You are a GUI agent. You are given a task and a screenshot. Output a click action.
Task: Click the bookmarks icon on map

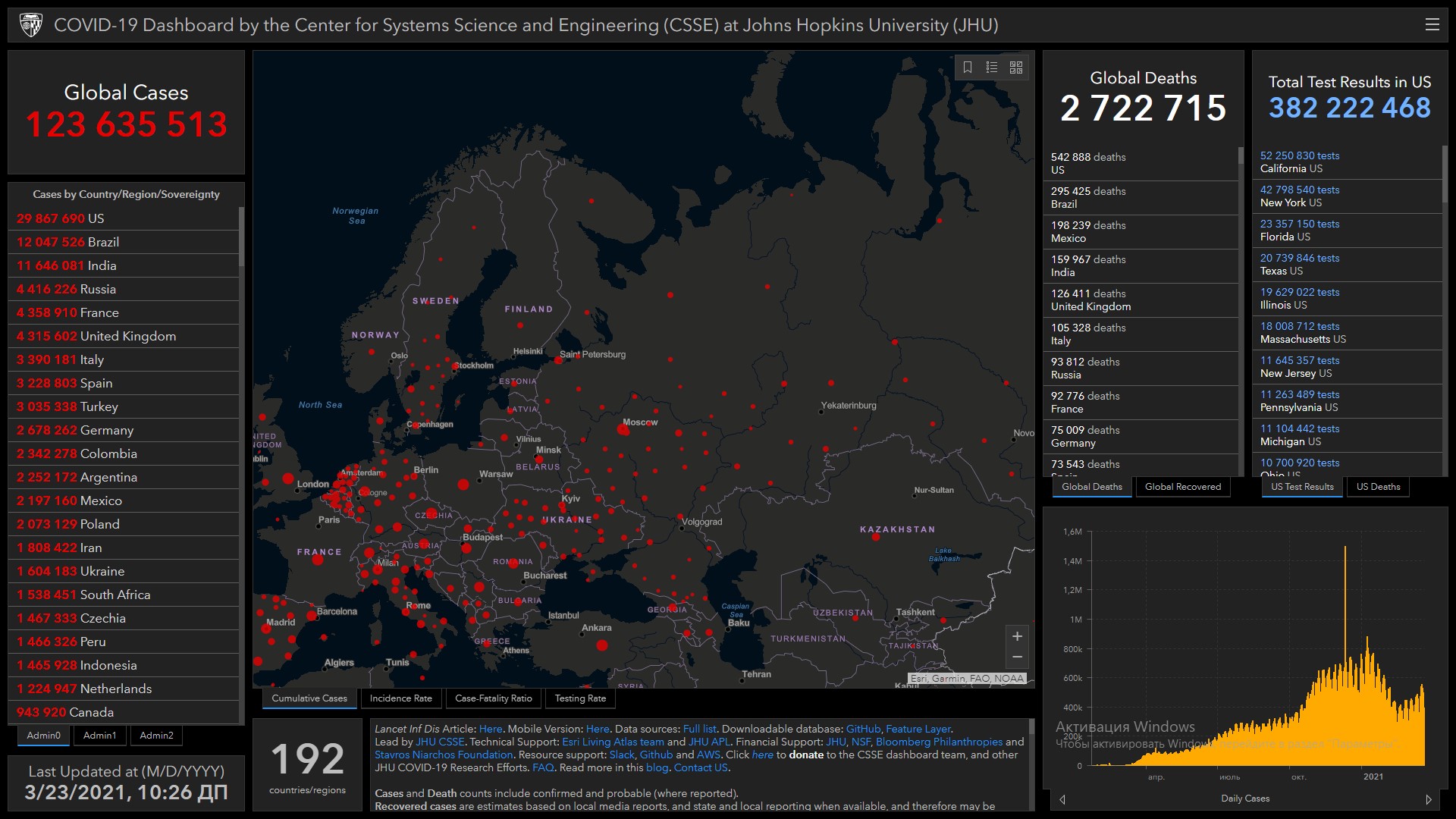pyautogui.click(x=968, y=67)
